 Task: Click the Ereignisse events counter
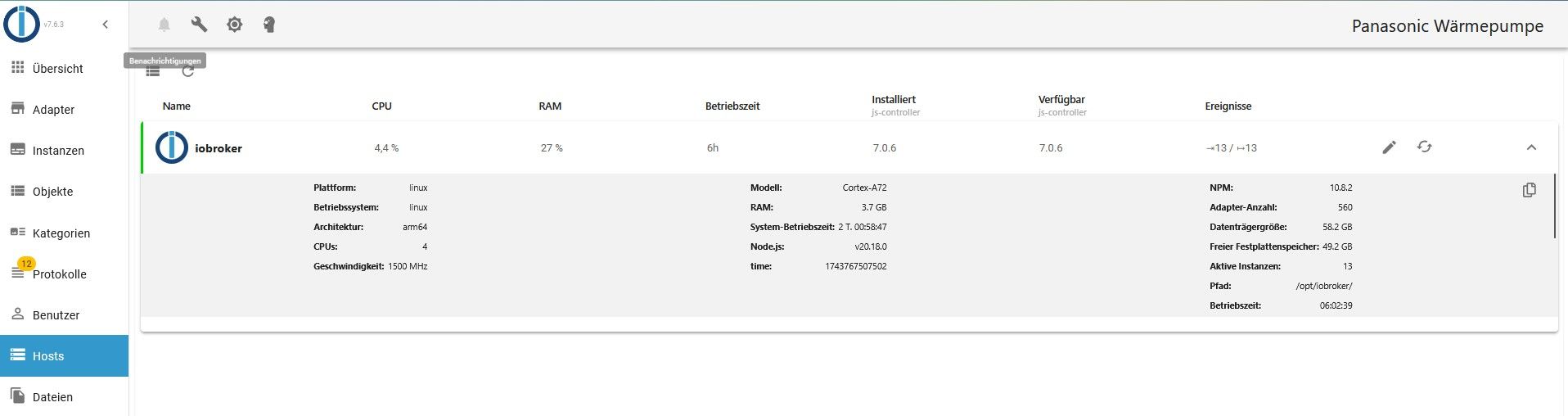(1232, 148)
